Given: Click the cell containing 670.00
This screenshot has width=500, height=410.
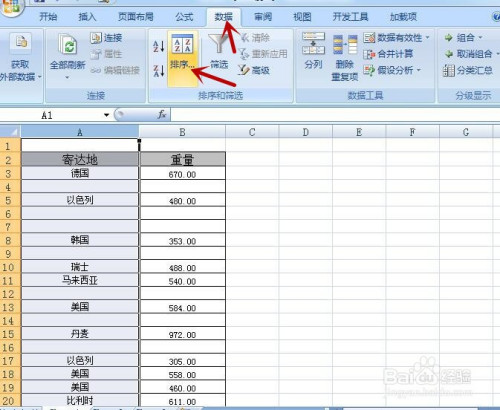Looking at the screenshot, I should [x=182, y=173].
